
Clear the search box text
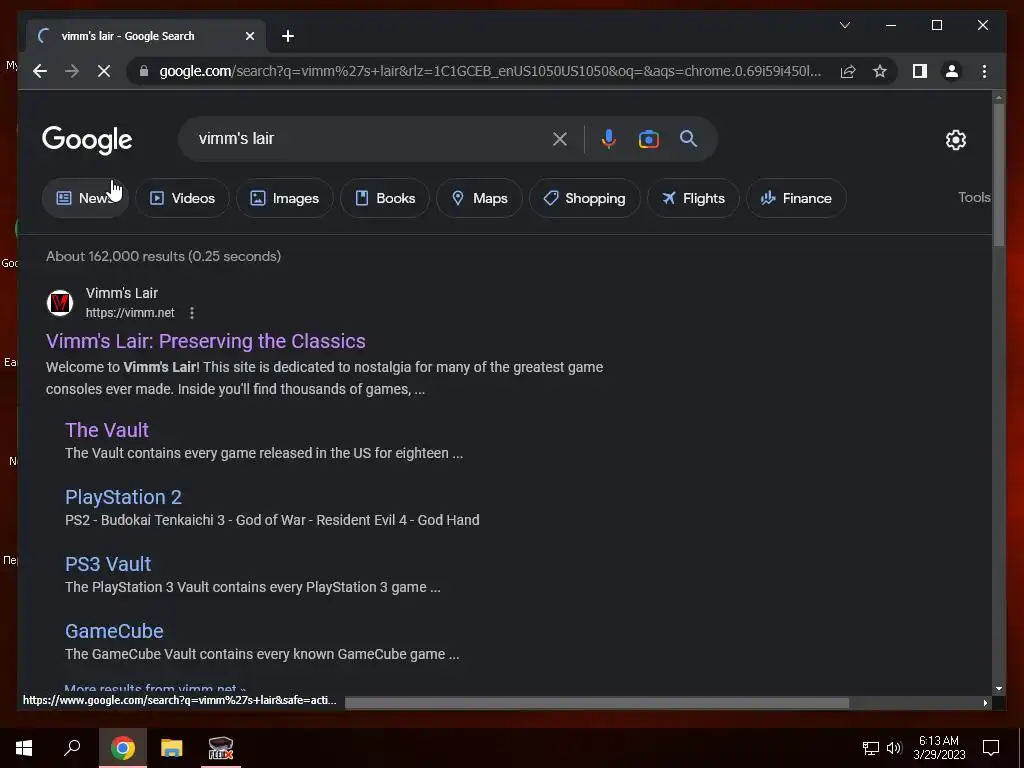click(560, 138)
